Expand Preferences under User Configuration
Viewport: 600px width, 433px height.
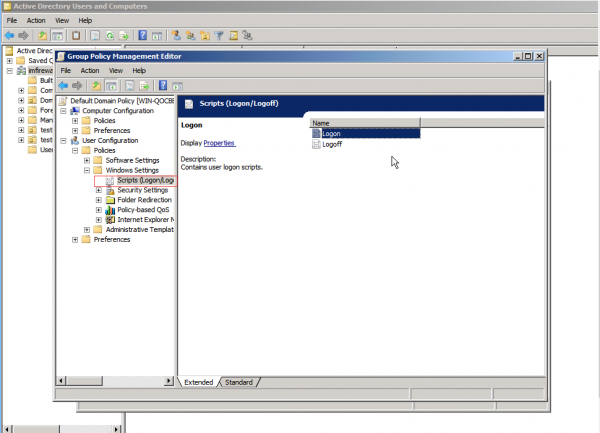coord(75,240)
